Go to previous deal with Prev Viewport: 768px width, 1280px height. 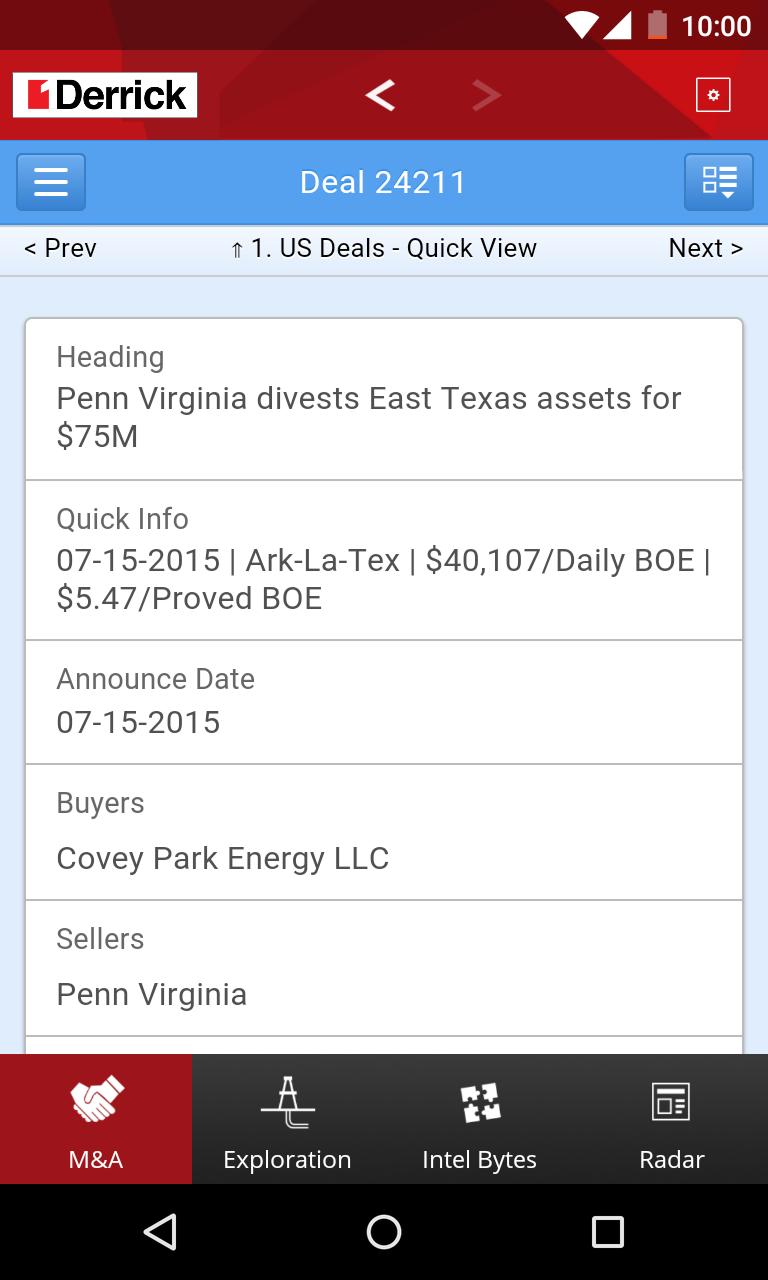60,248
